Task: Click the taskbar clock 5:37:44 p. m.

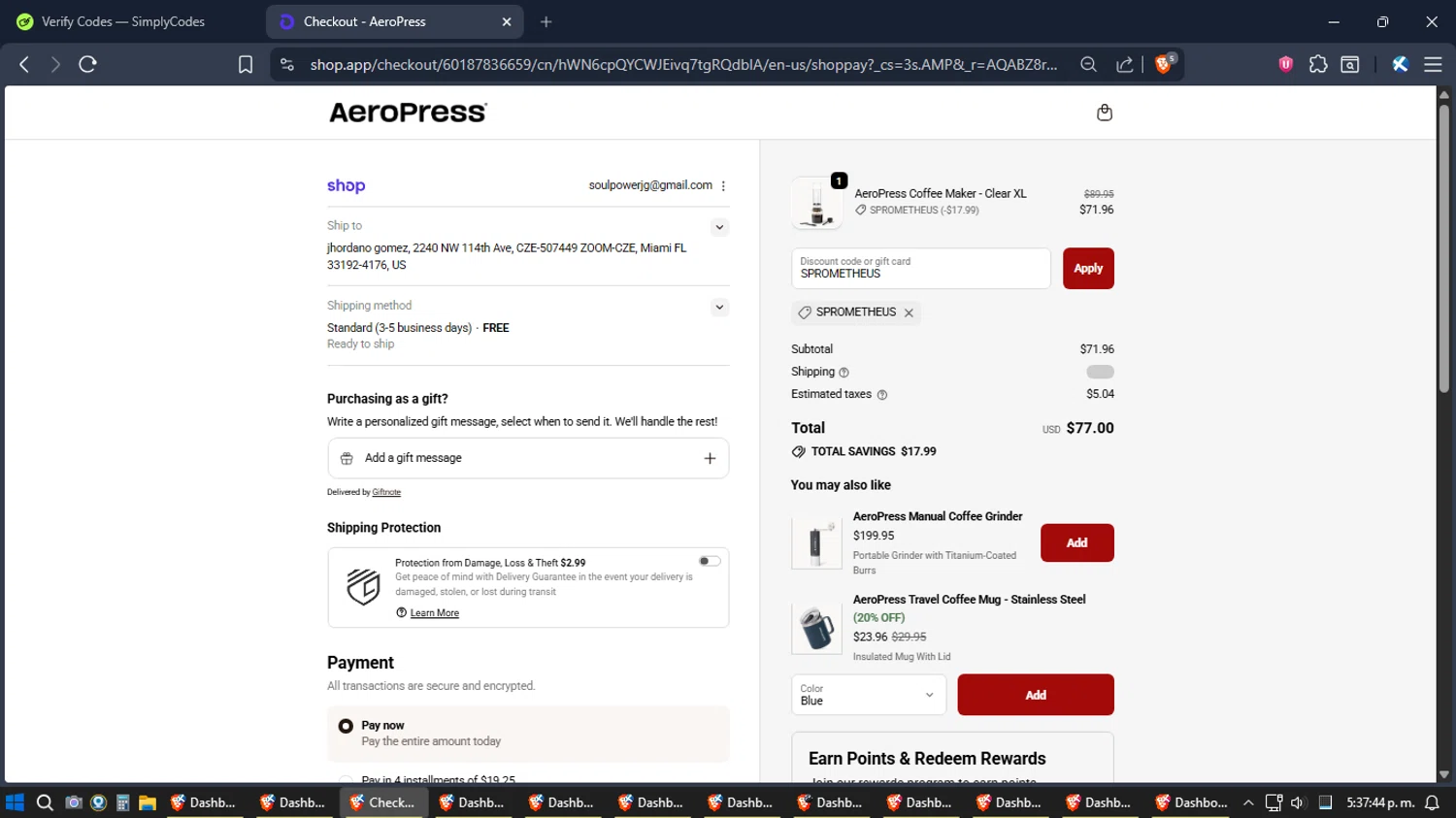Action: point(1379,802)
